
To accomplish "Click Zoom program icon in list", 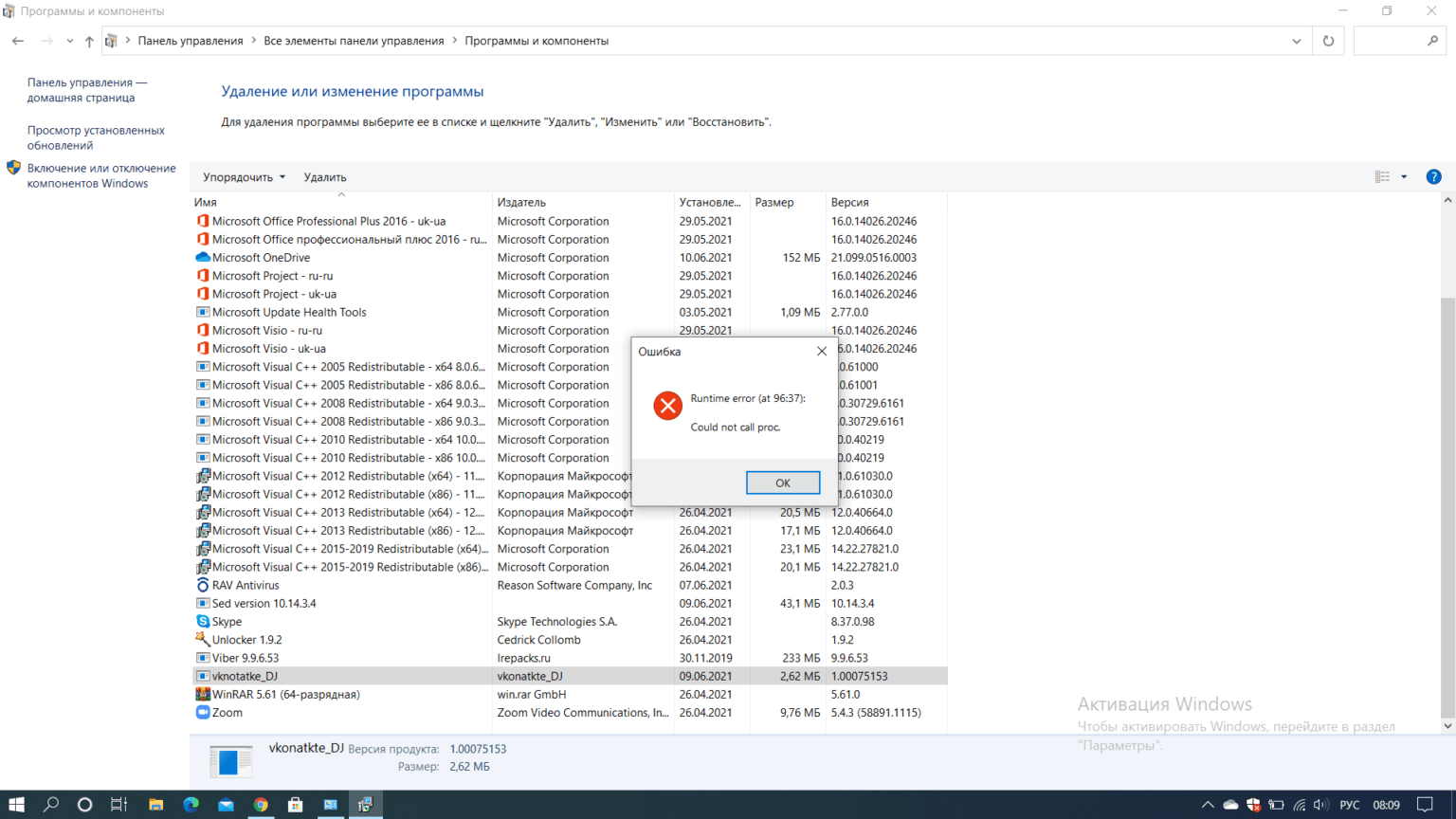I will click(x=202, y=712).
